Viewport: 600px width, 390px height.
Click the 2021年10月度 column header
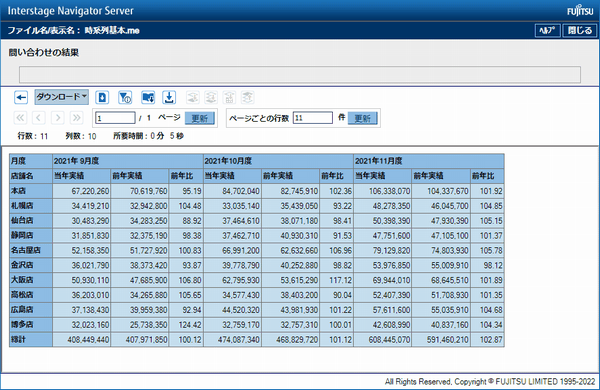click(x=278, y=161)
